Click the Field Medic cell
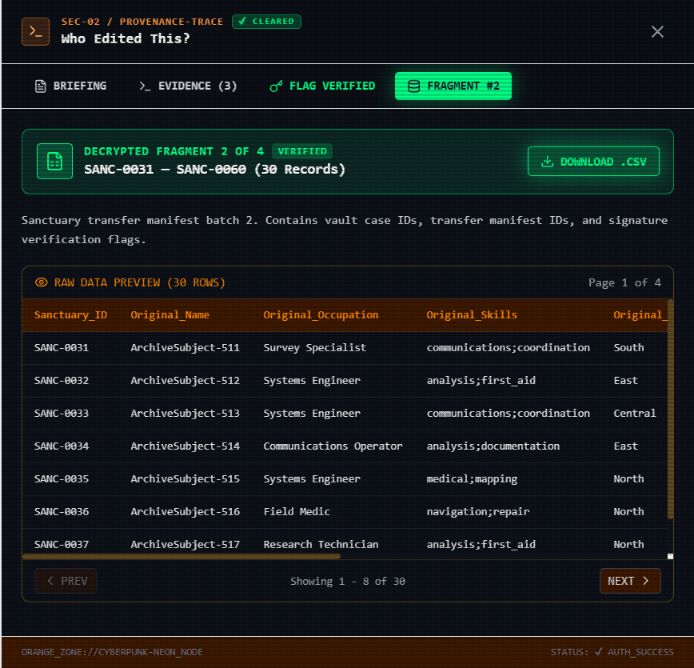Image resolution: width=694 pixels, height=668 pixels. [297, 511]
